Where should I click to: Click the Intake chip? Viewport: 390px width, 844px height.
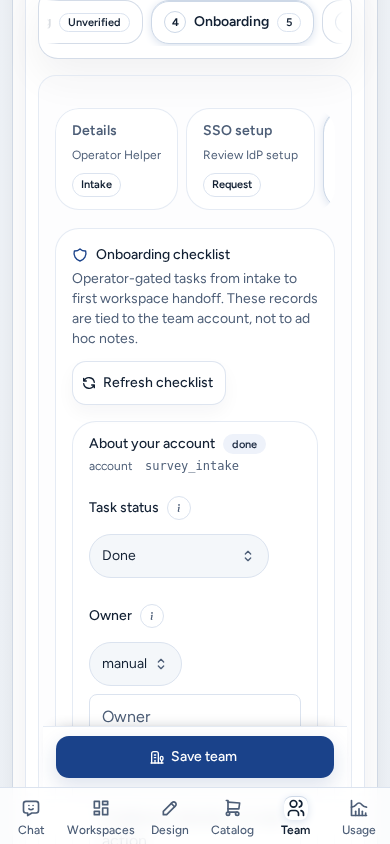(96, 185)
